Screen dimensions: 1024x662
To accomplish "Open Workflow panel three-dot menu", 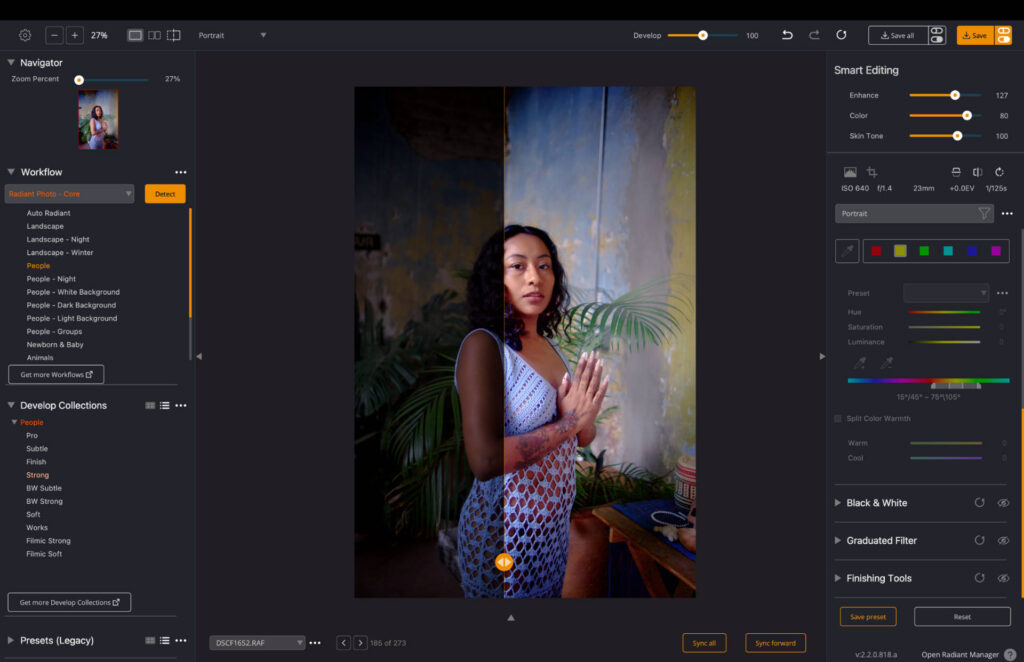I will coord(181,172).
